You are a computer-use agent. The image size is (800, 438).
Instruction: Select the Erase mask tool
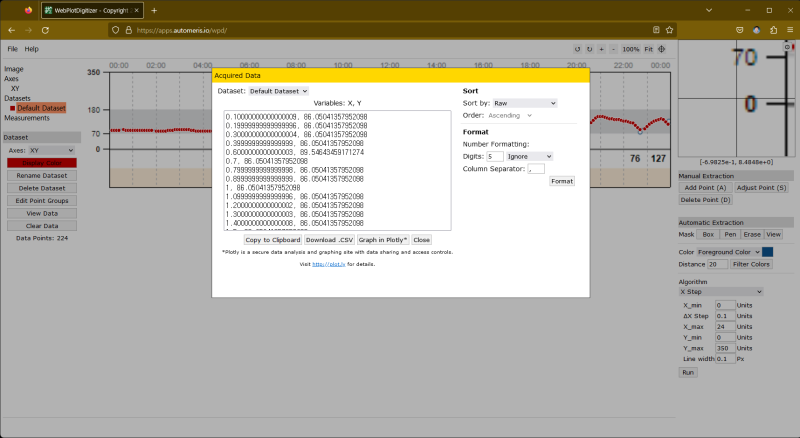pos(751,233)
